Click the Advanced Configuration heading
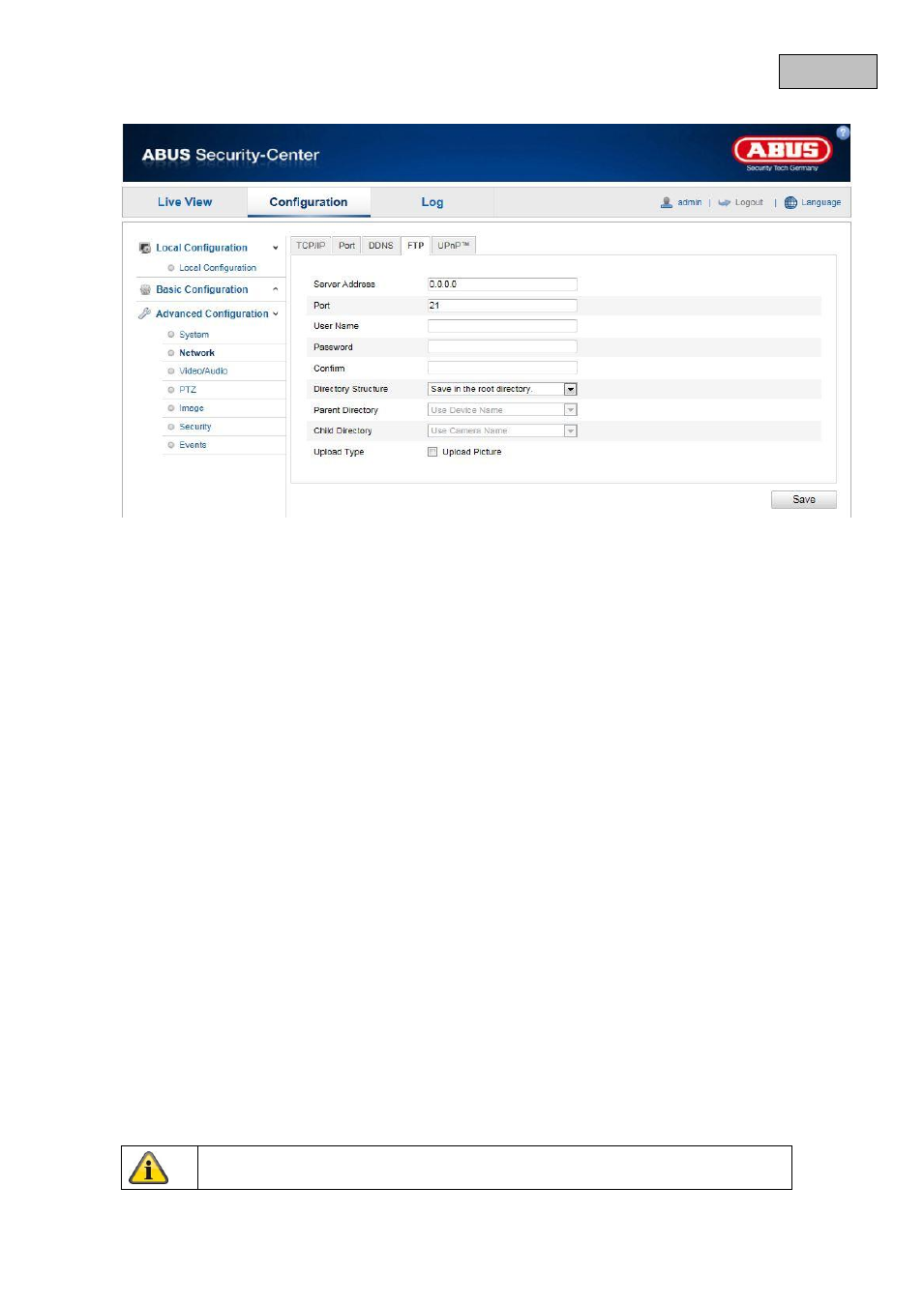Screen dimensions: 924x1306 click(212, 313)
